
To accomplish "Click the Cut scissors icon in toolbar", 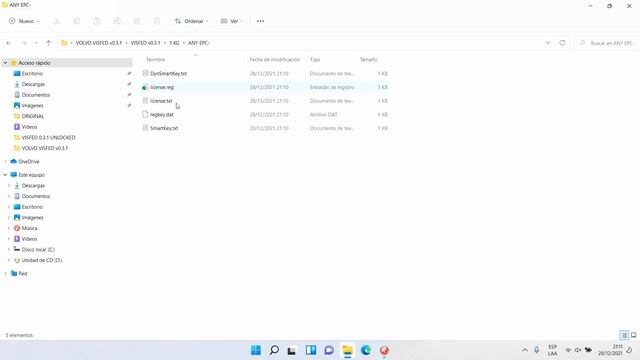I will (x=57, y=21).
